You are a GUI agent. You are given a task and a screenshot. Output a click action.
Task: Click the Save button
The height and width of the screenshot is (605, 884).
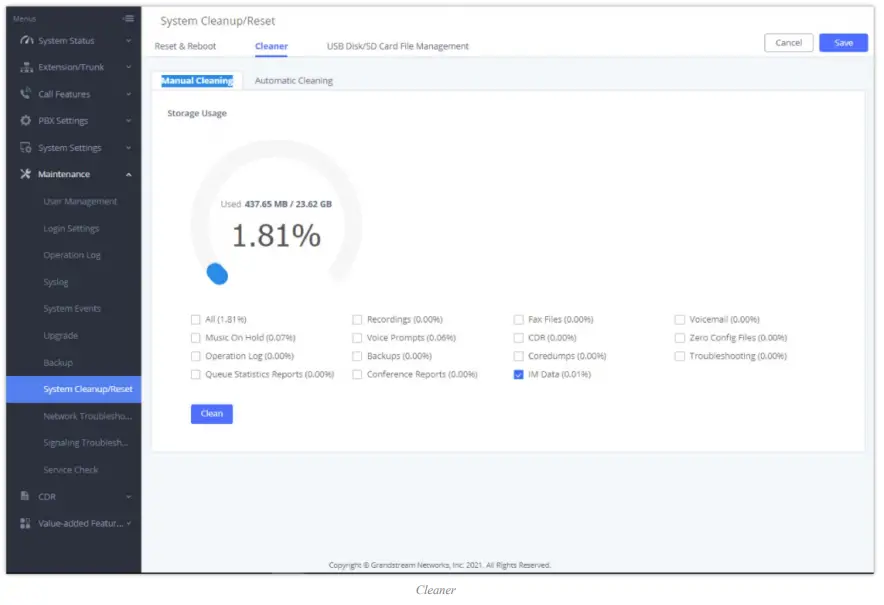pos(843,43)
